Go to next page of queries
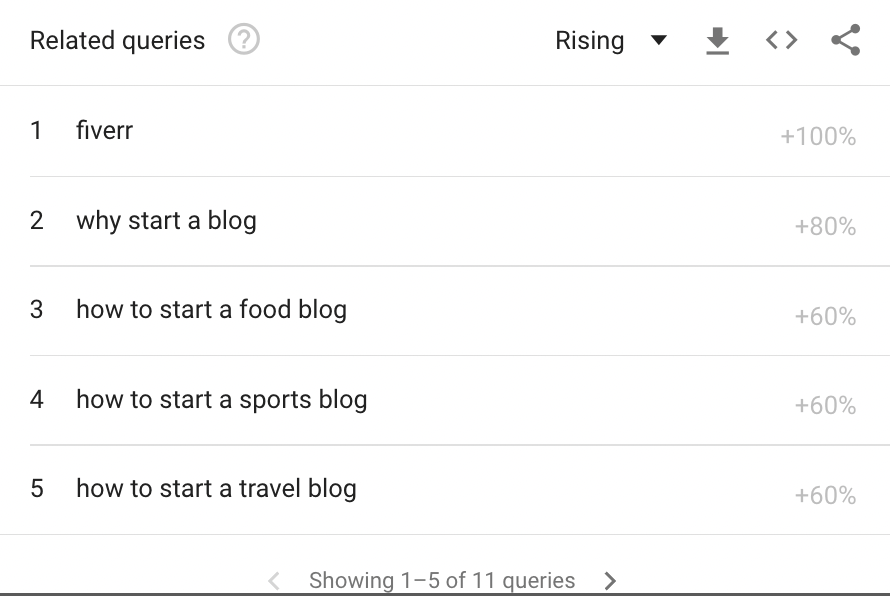890x596 pixels. click(610, 580)
